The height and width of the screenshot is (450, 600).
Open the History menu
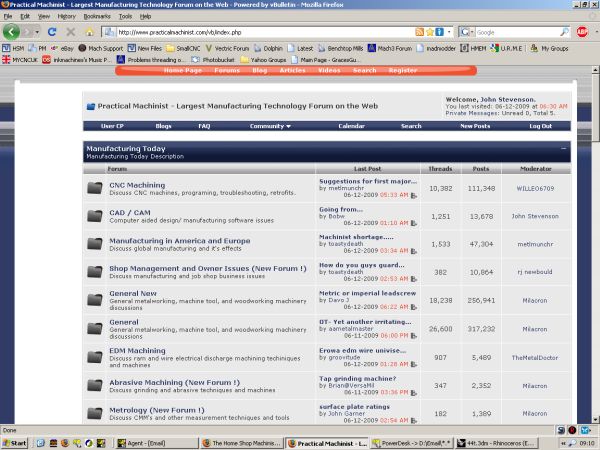coord(66,16)
